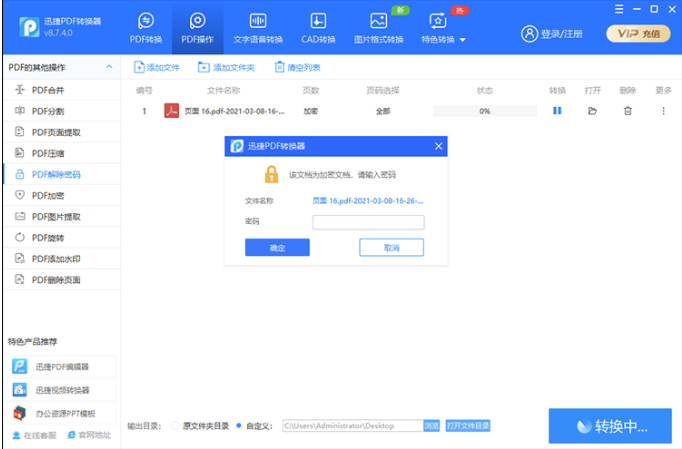Select 自定义 radio button
This screenshot has width=682, height=449.
238,426
